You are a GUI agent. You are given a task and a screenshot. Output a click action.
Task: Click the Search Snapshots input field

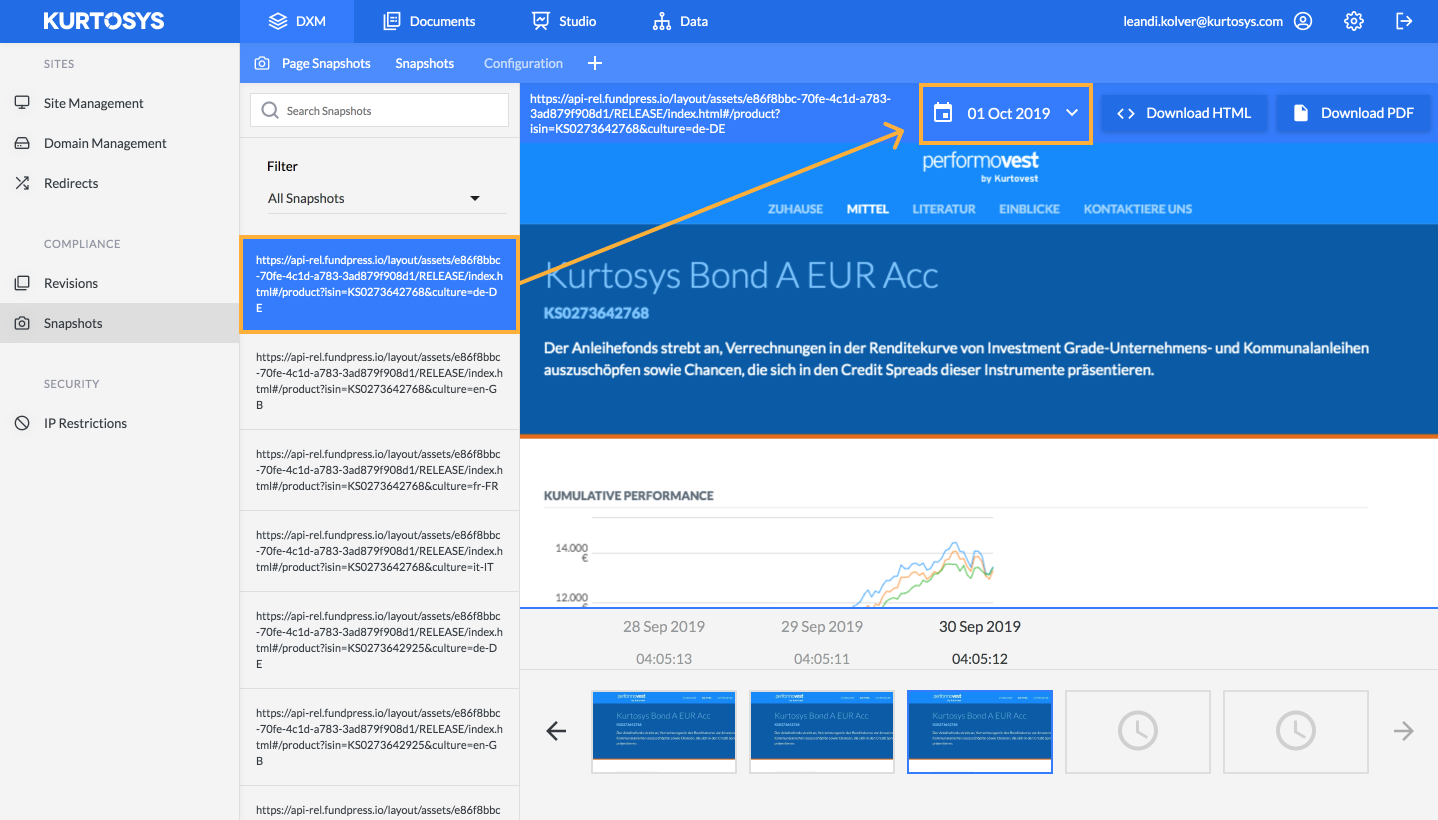point(379,111)
